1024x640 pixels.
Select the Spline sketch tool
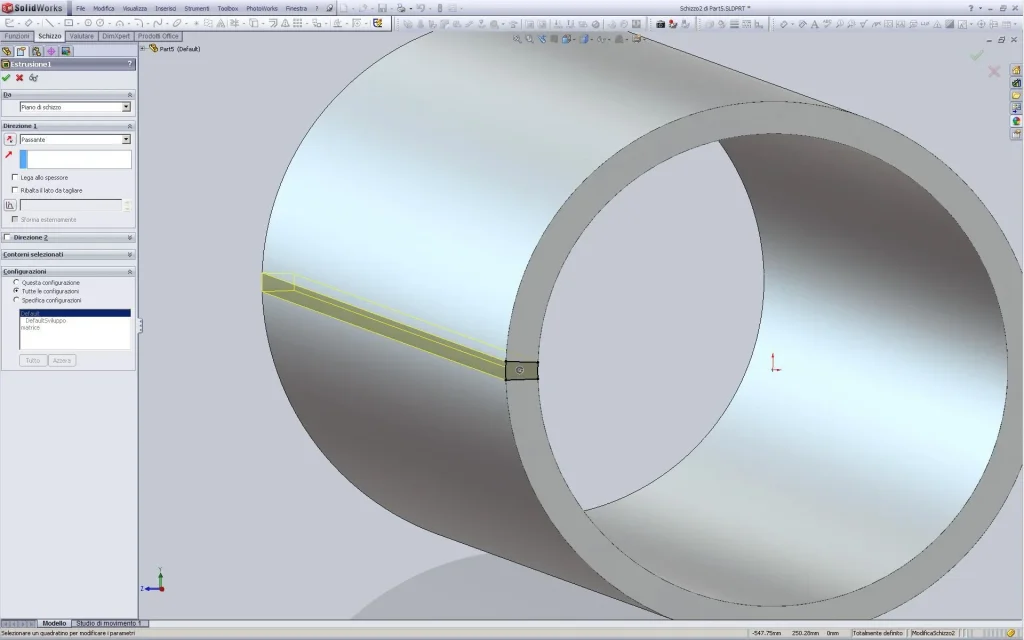click(157, 24)
